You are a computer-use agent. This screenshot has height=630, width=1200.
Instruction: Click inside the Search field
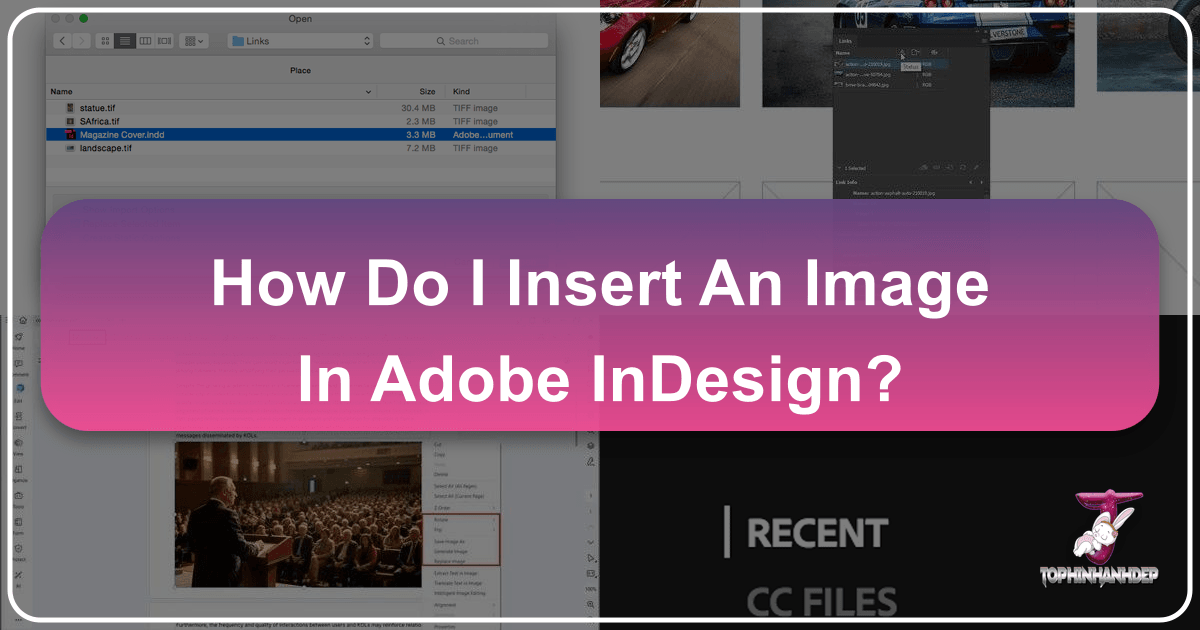click(x=465, y=40)
